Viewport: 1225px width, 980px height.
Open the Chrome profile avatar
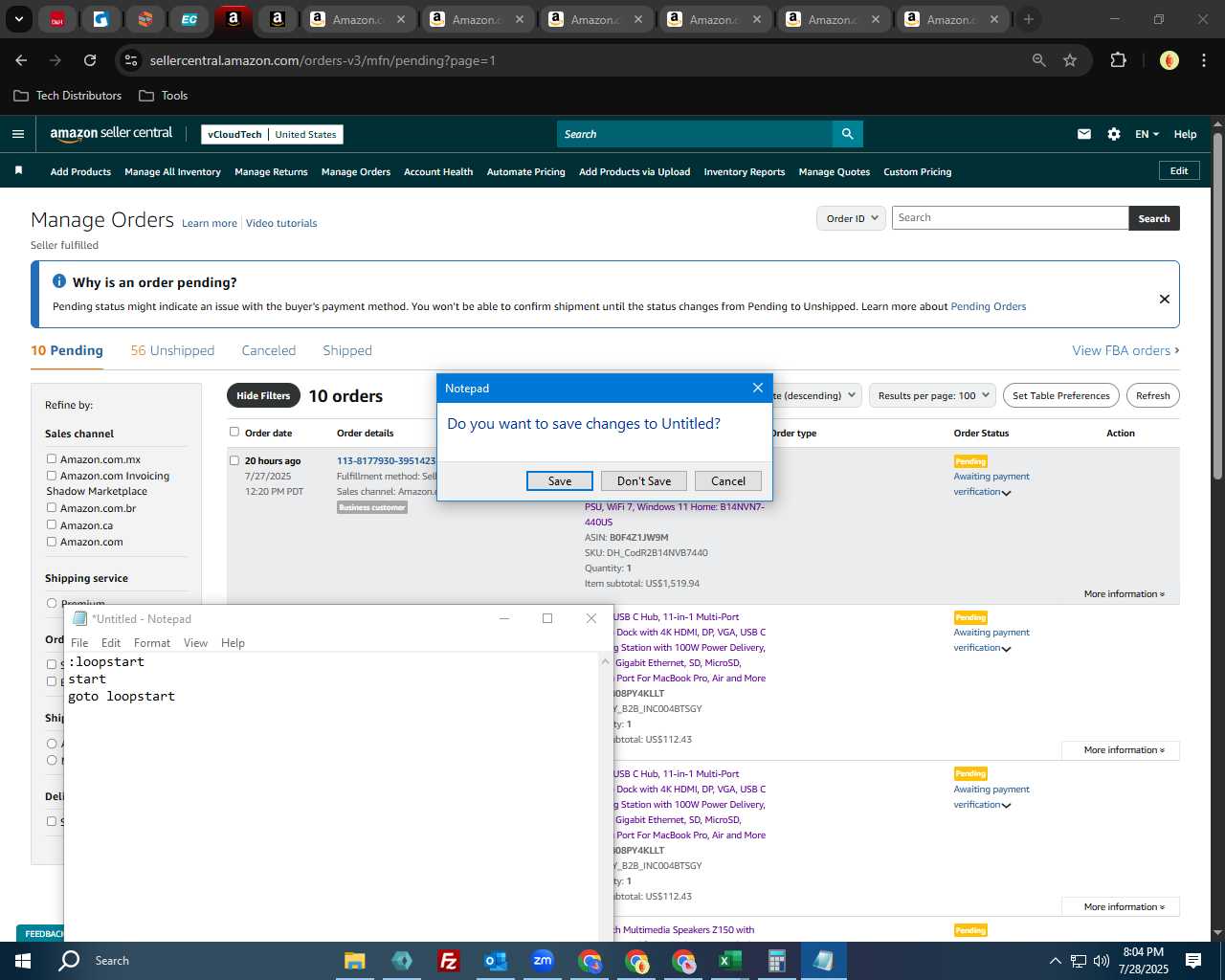(1169, 60)
